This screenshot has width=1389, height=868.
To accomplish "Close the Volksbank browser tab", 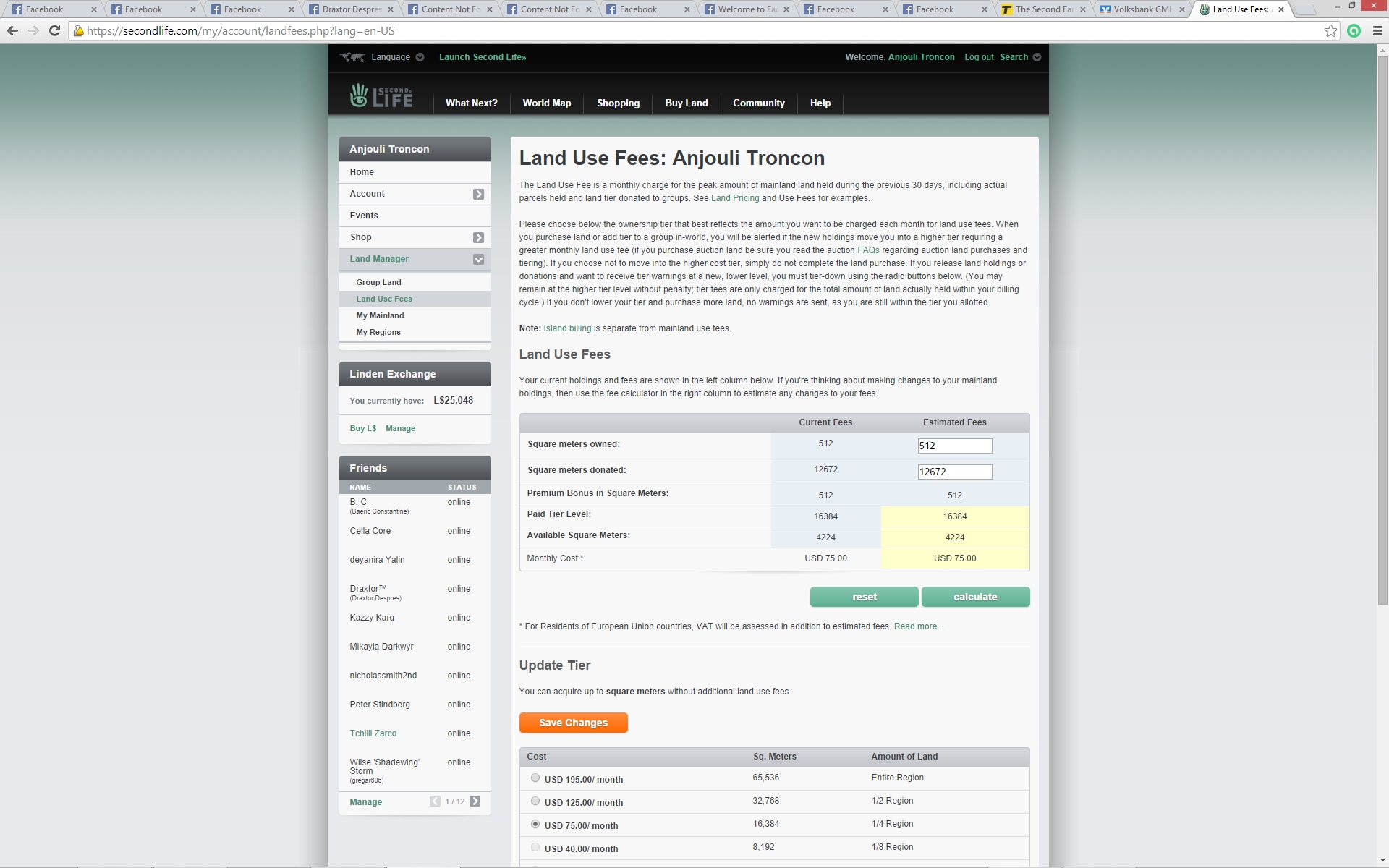I will [1182, 9].
